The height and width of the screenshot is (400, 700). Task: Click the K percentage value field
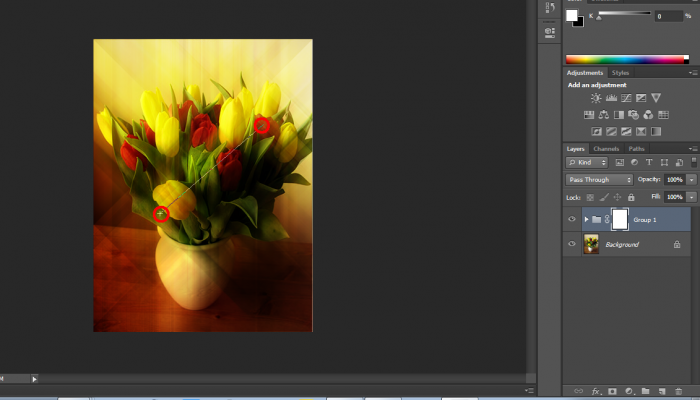tap(668, 16)
